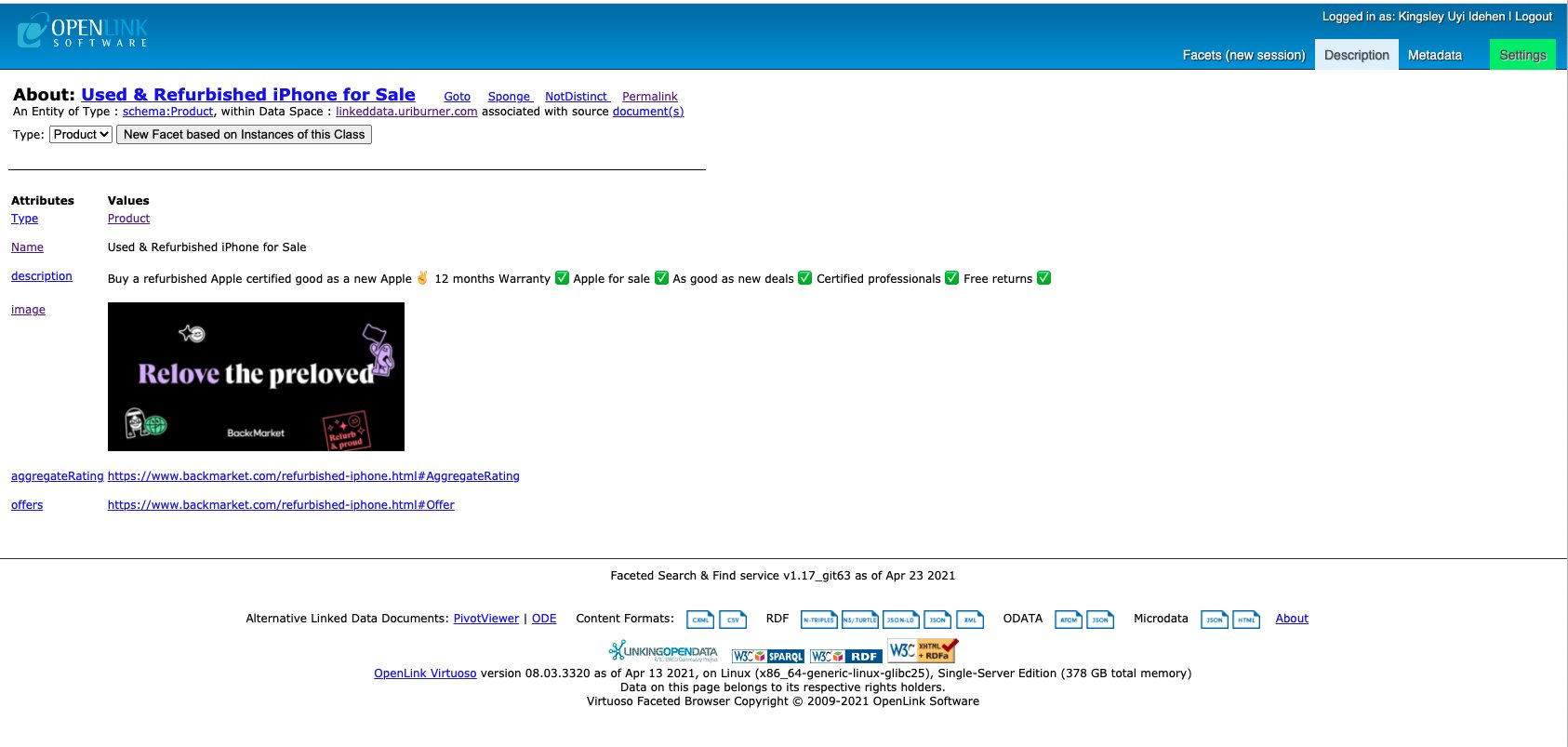
Task: Click the aggregateRating attribute link
Action: point(58,476)
